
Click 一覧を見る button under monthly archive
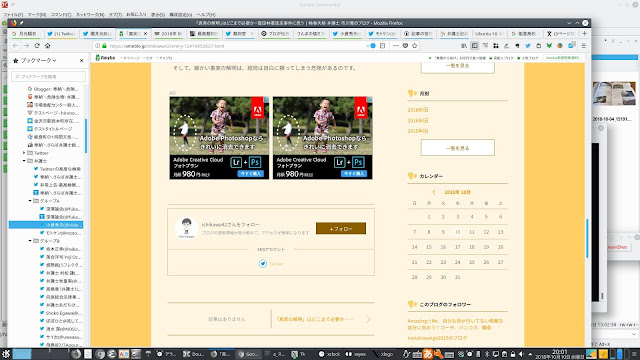point(458,148)
